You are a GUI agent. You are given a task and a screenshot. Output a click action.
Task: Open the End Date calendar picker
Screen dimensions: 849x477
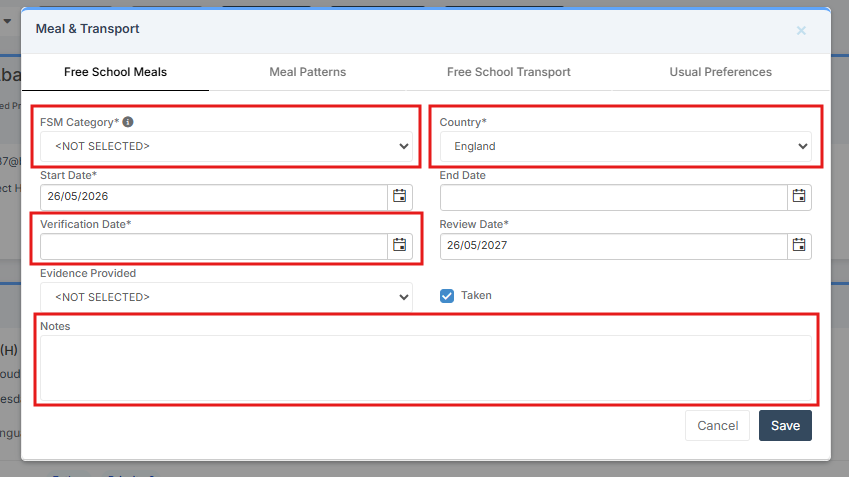click(799, 197)
